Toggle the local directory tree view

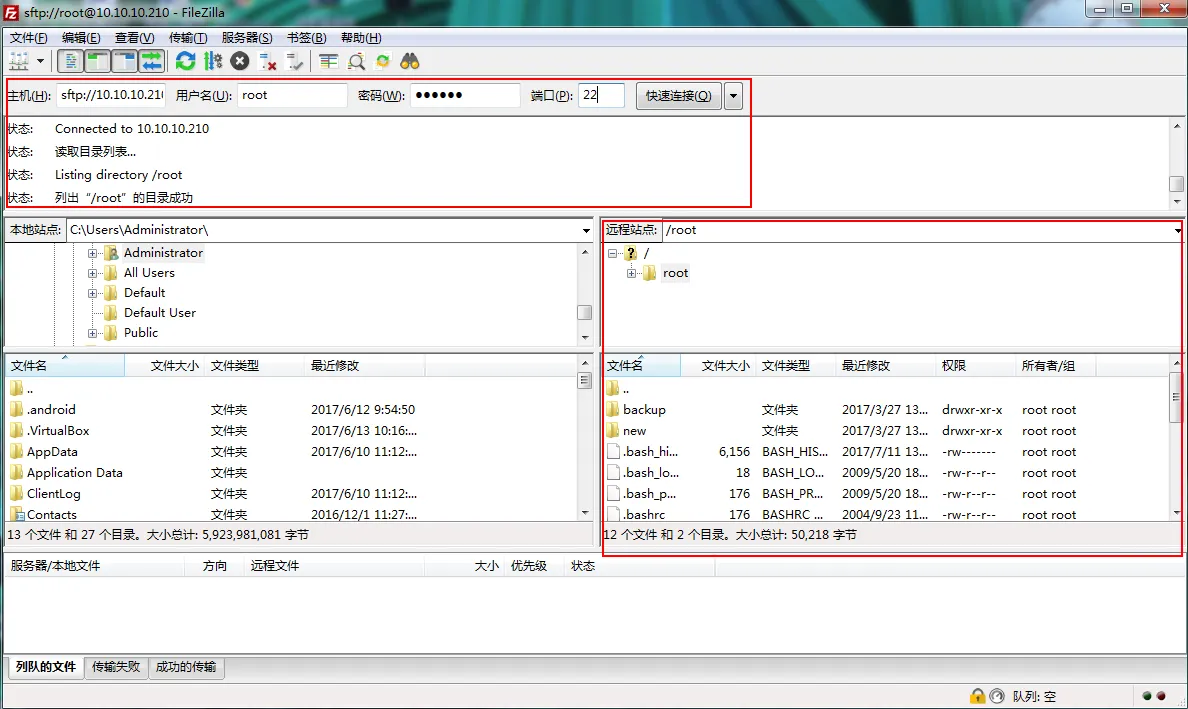click(x=97, y=61)
